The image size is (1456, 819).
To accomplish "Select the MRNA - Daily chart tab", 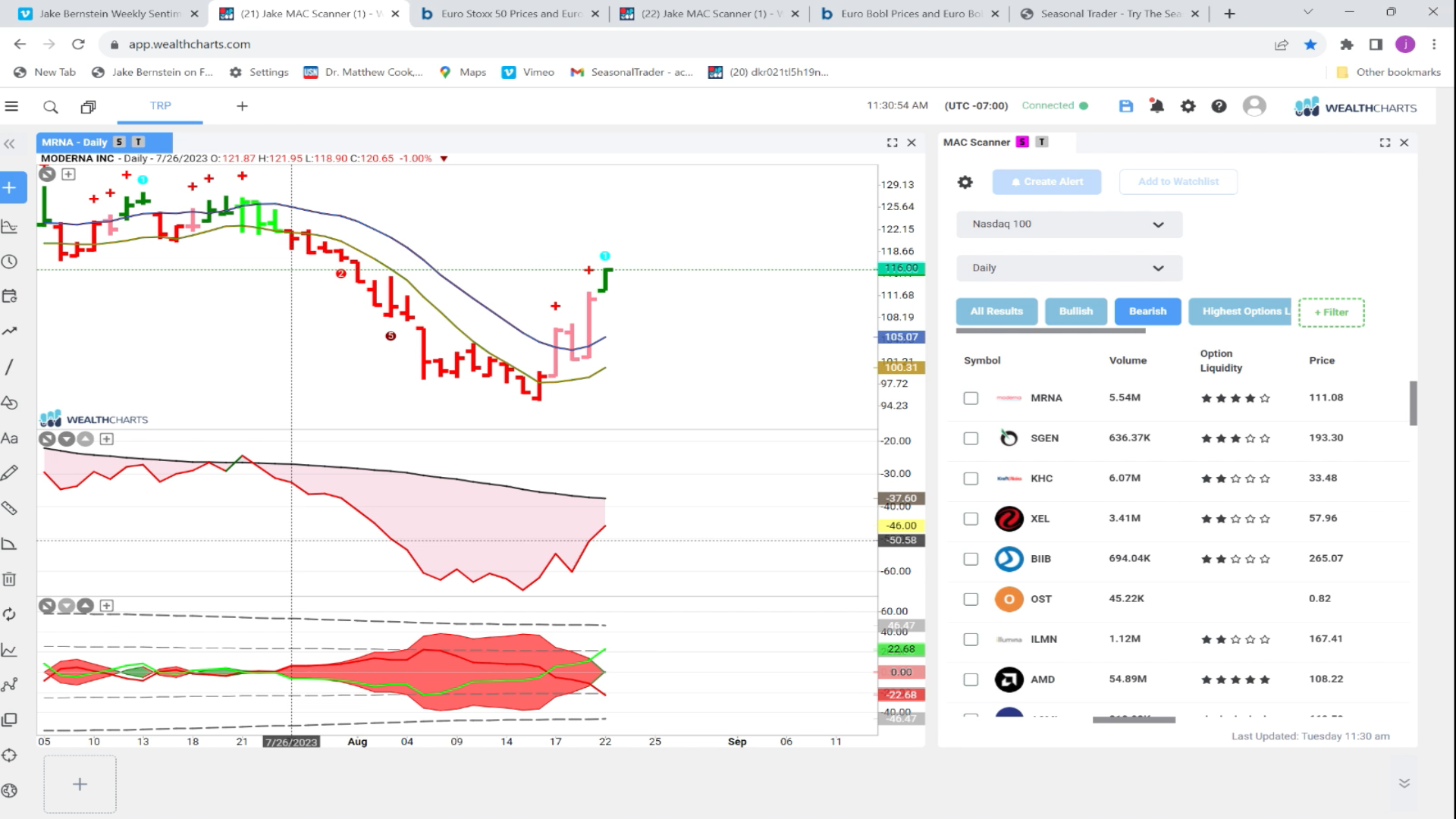I will click(104, 142).
